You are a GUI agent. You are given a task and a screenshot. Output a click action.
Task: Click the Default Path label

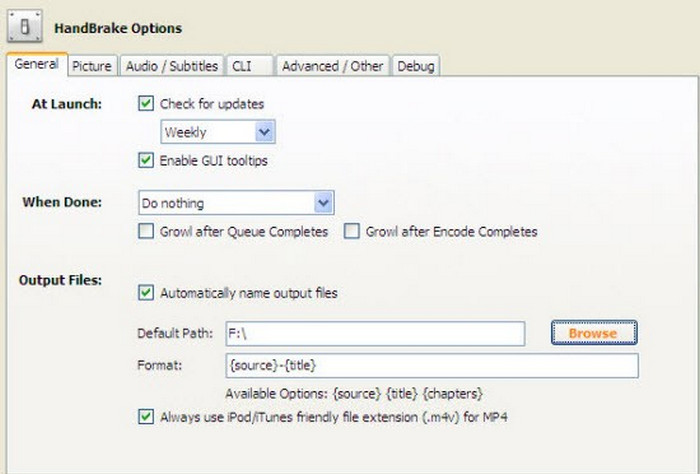tap(175, 333)
